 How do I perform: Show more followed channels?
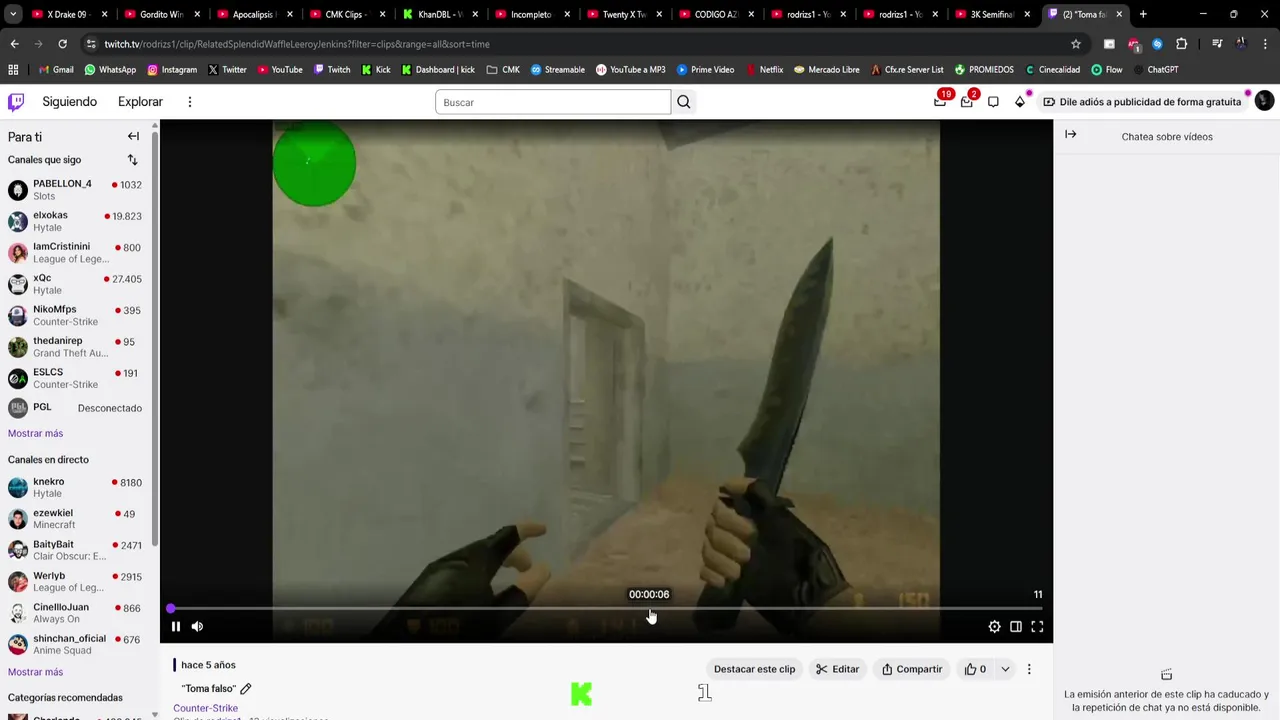tap(35, 433)
